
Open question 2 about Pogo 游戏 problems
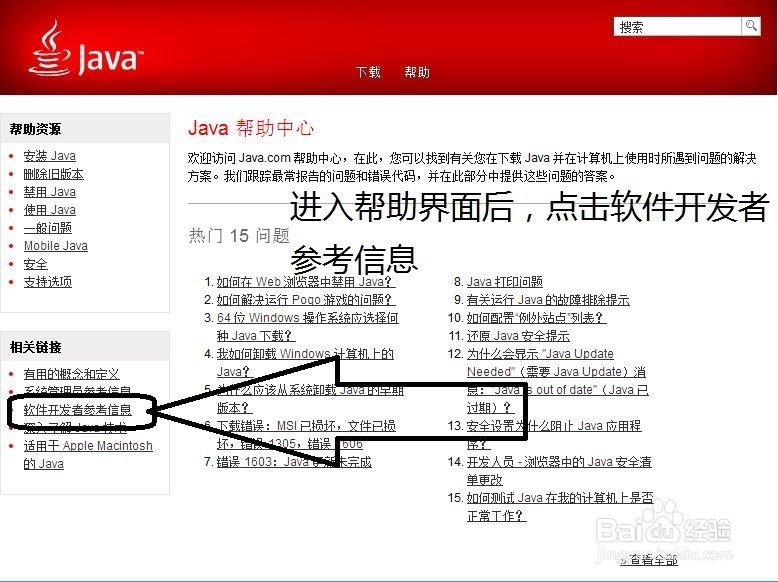[306, 300]
